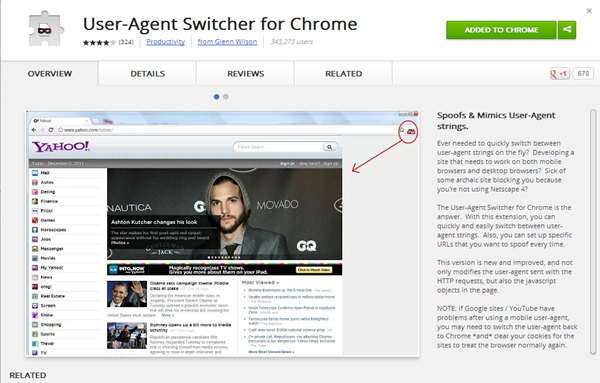Viewport: 600px width, 383px height.
Task: Switch to the Reviews tab
Action: coord(246,73)
